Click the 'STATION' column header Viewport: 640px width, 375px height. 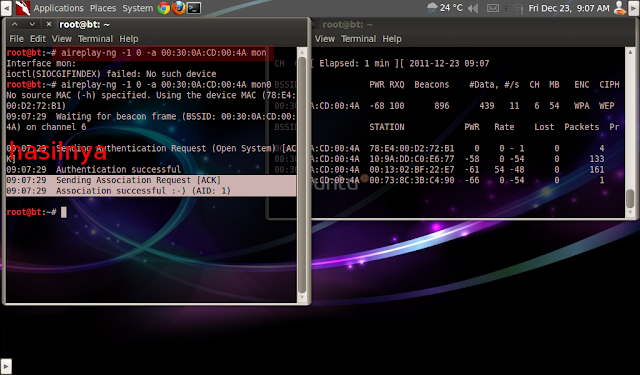(x=387, y=127)
